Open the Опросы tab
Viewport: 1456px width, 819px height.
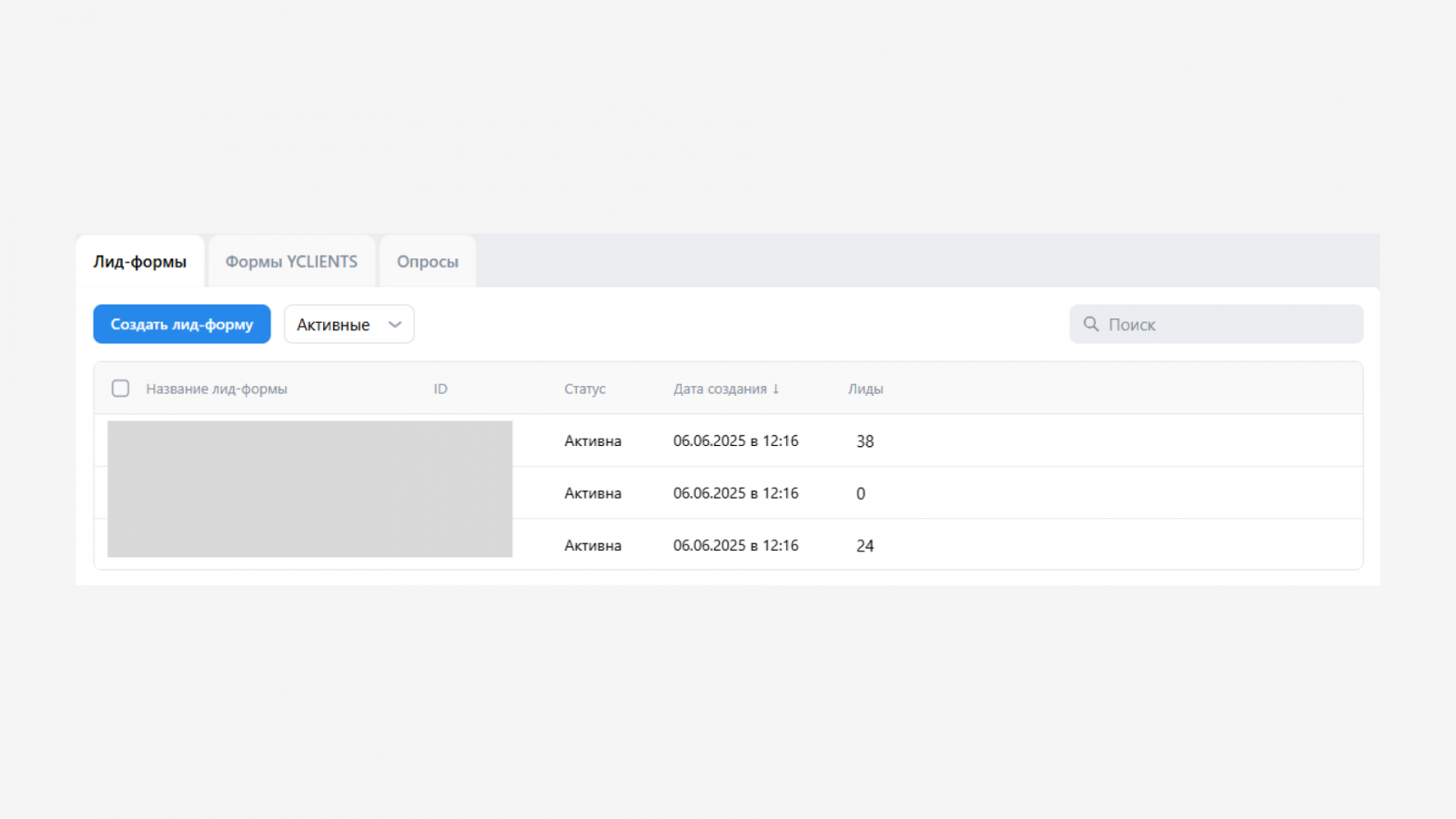tap(427, 262)
